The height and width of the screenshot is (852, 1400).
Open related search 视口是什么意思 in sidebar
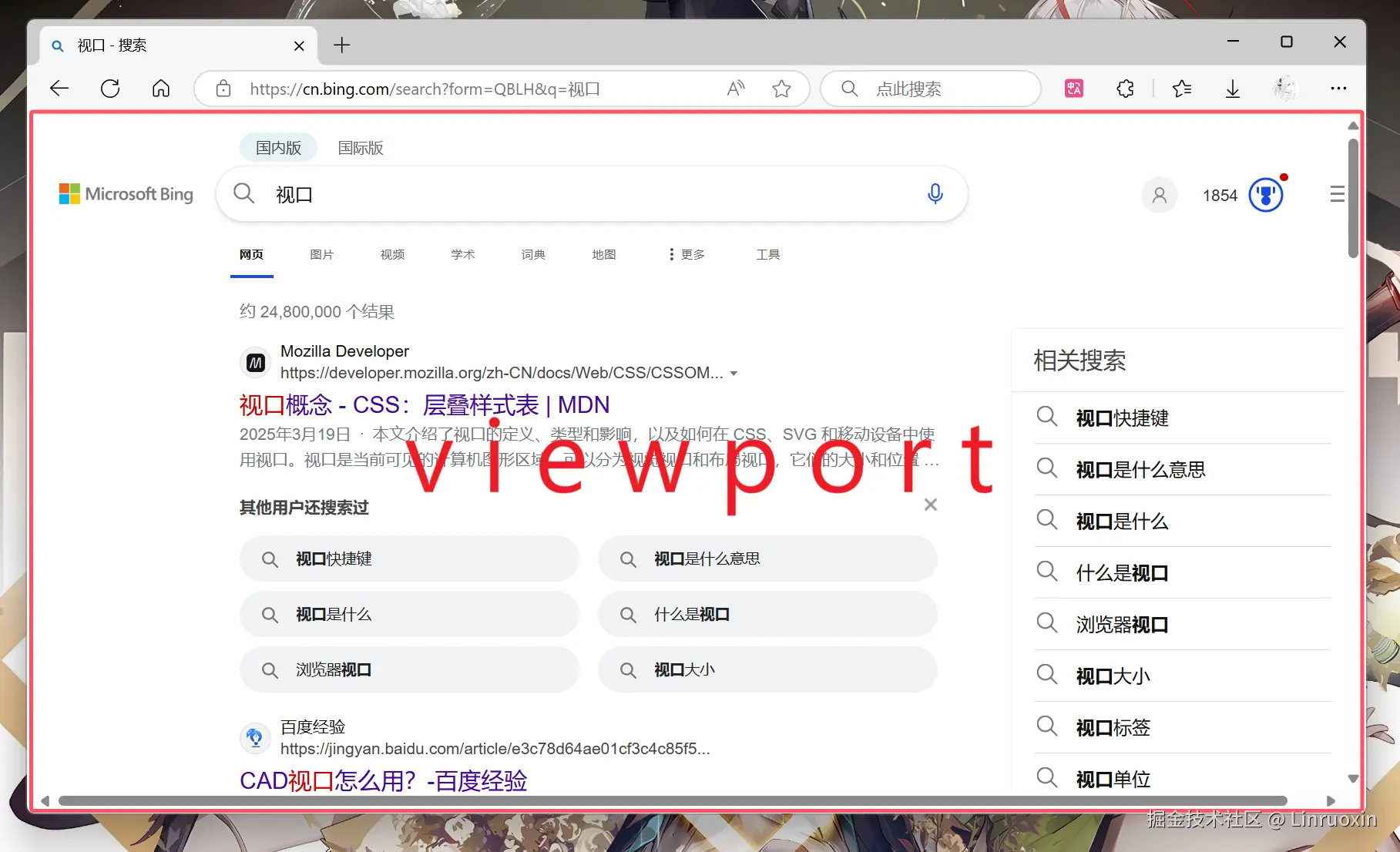tap(1183, 470)
